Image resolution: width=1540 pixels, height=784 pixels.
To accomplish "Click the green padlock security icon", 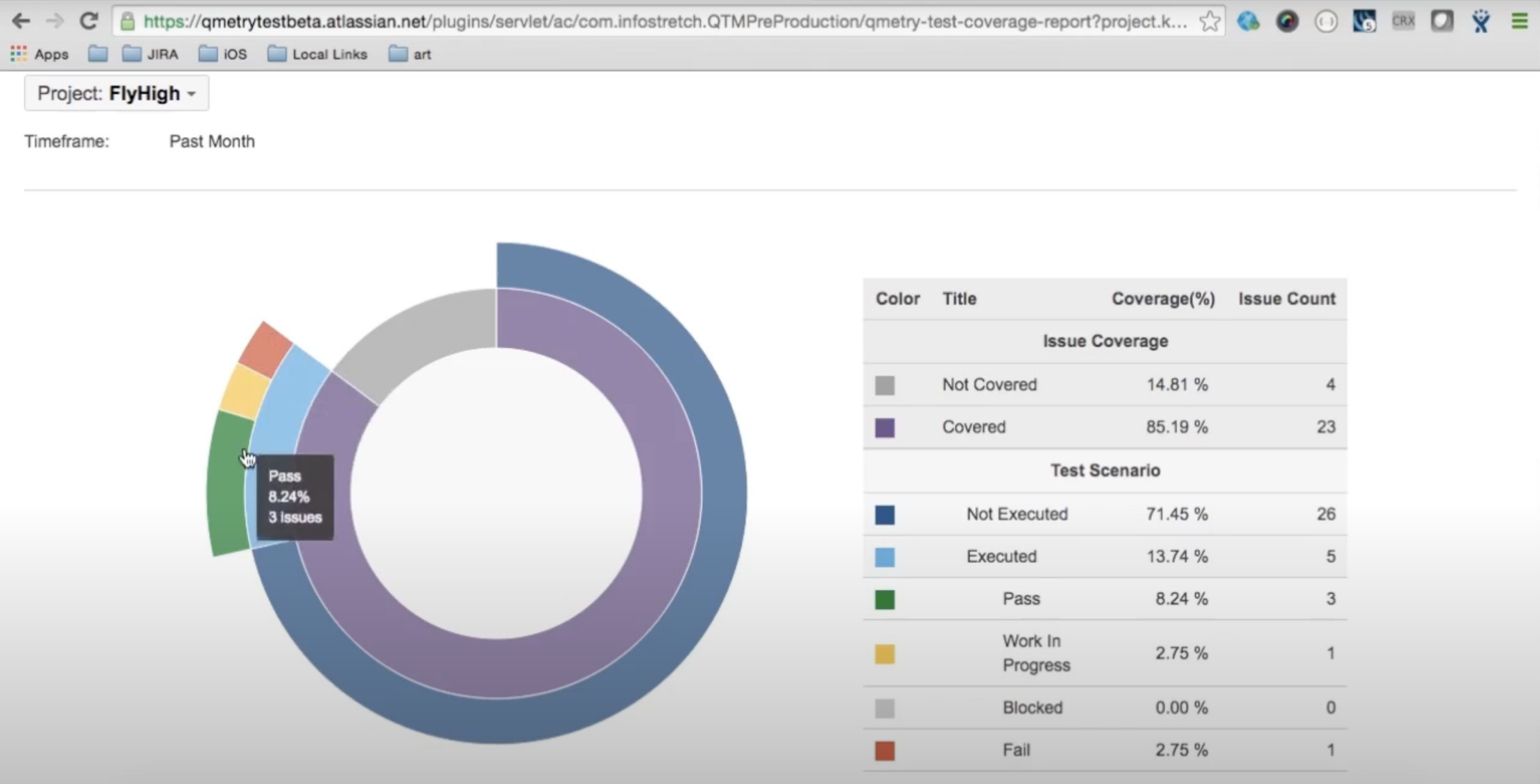I will (x=128, y=21).
